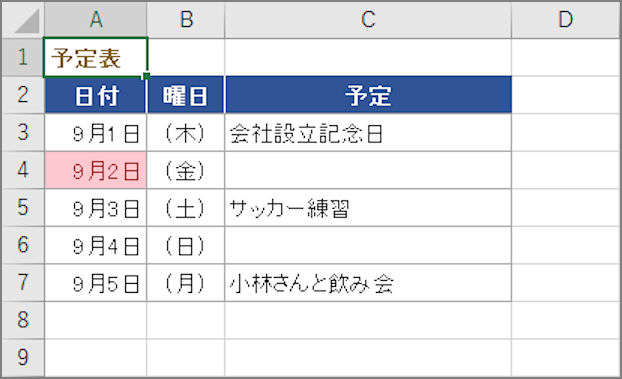Select row 4 header
622x379 pixels.
23,170
